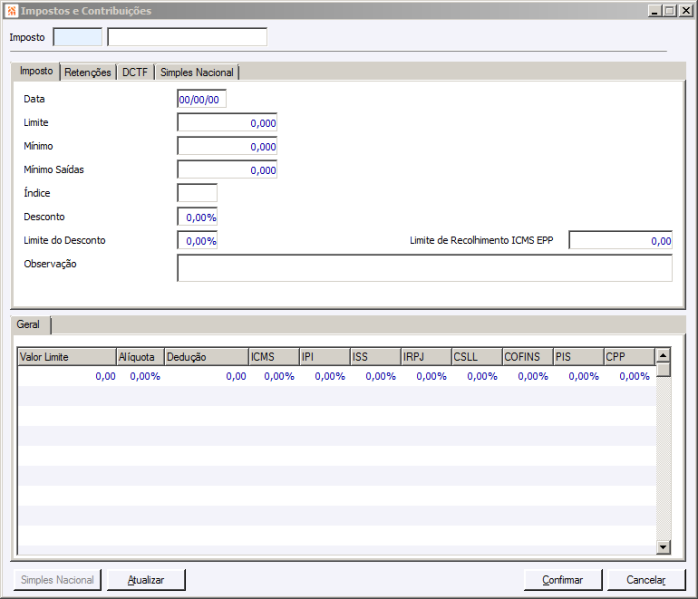Screen dimensions: 698x599
Task: Switch to the Imposto tab
Action: pos(37,71)
